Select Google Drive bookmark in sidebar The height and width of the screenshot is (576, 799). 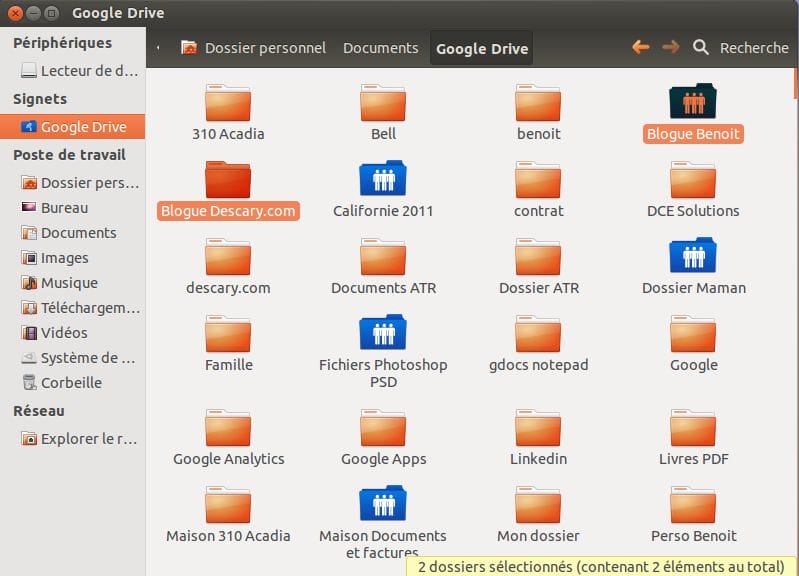(73, 127)
